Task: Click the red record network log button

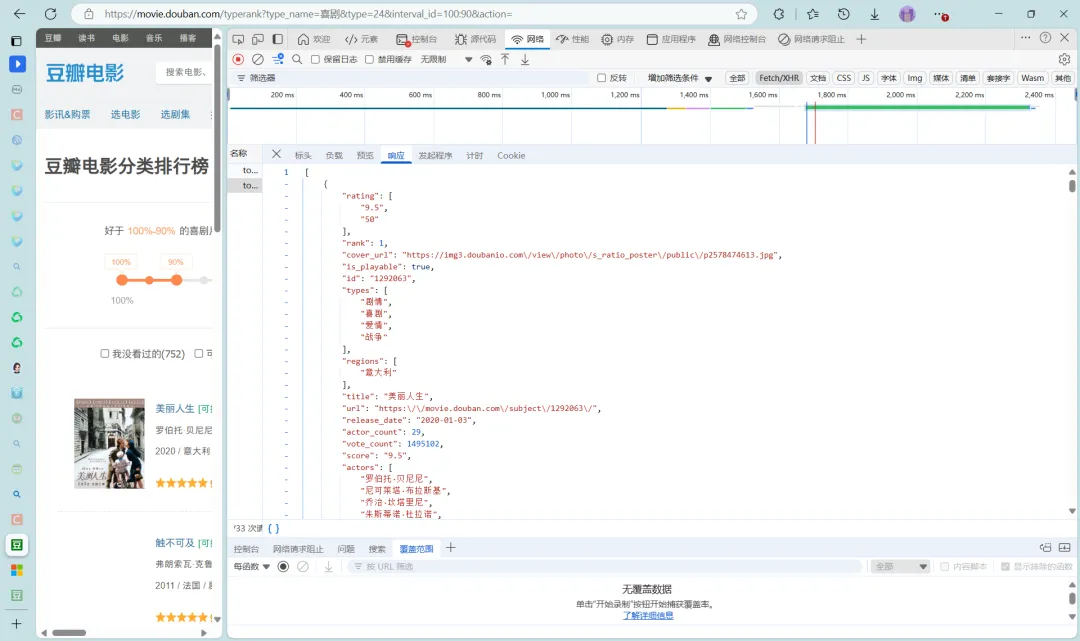Action: coord(238,59)
